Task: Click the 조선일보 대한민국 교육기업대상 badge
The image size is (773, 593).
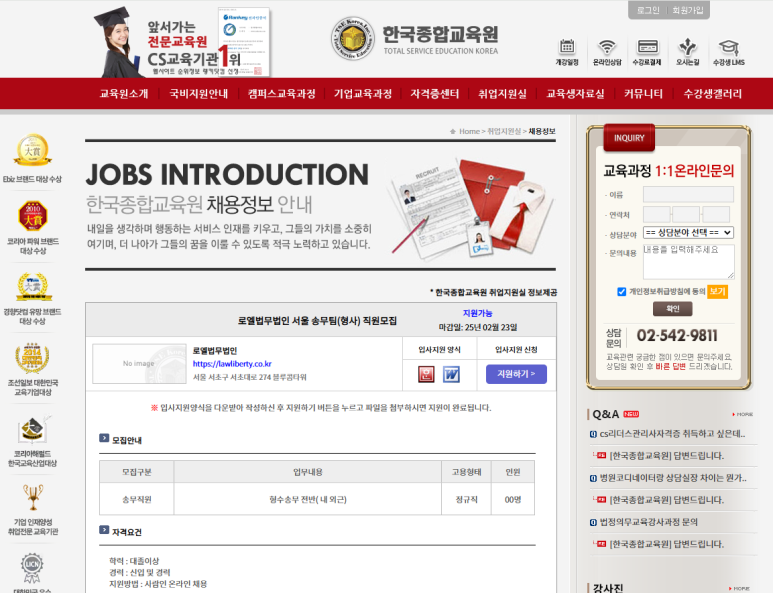Action: [x=33, y=358]
